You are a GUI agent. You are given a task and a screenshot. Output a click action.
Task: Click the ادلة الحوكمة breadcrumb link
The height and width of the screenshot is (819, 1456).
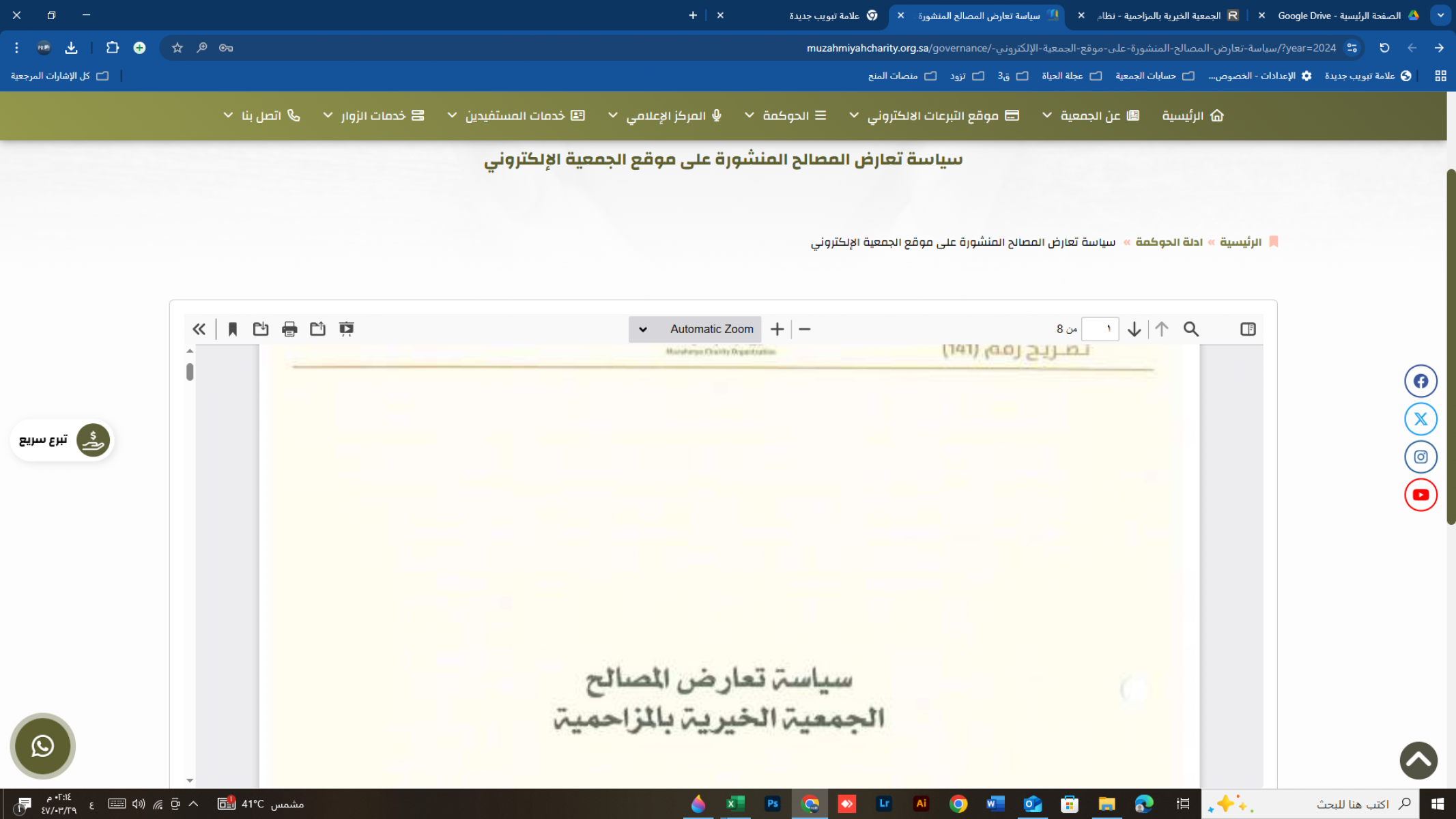tap(1169, 242)
